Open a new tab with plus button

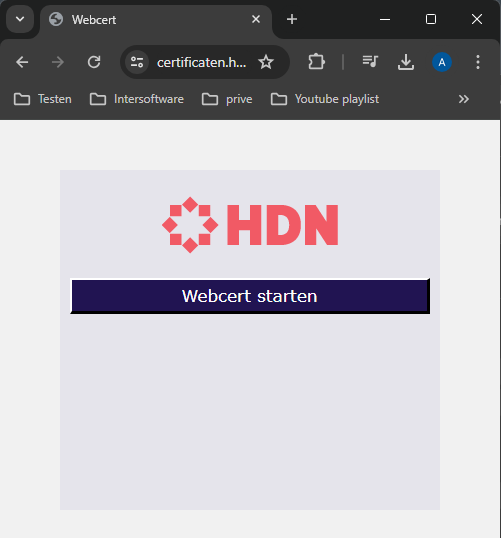click(292, 19)
